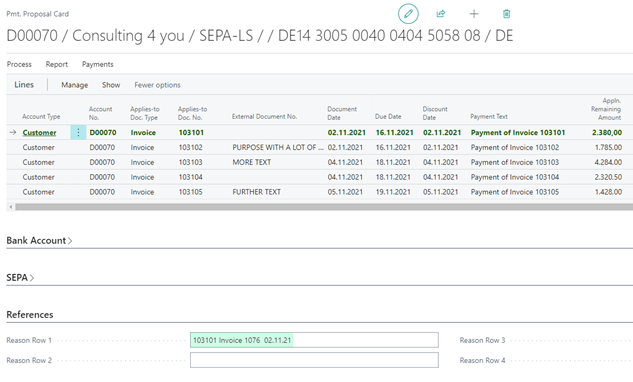This screenshot has height=382, width=633.
Task: Click due date 16.11.2021 in the 103102 row
Action: tap(393, 147)
